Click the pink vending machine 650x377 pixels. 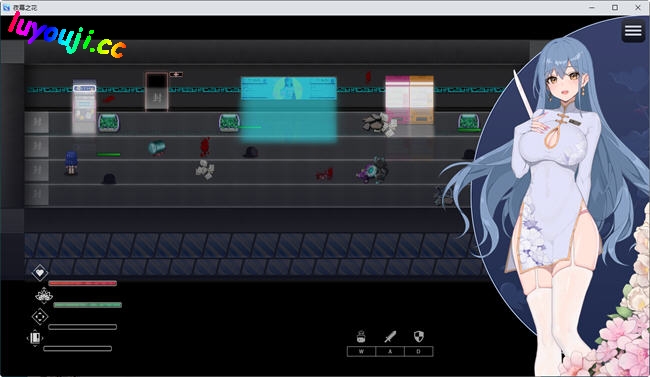tap(397, 100)
